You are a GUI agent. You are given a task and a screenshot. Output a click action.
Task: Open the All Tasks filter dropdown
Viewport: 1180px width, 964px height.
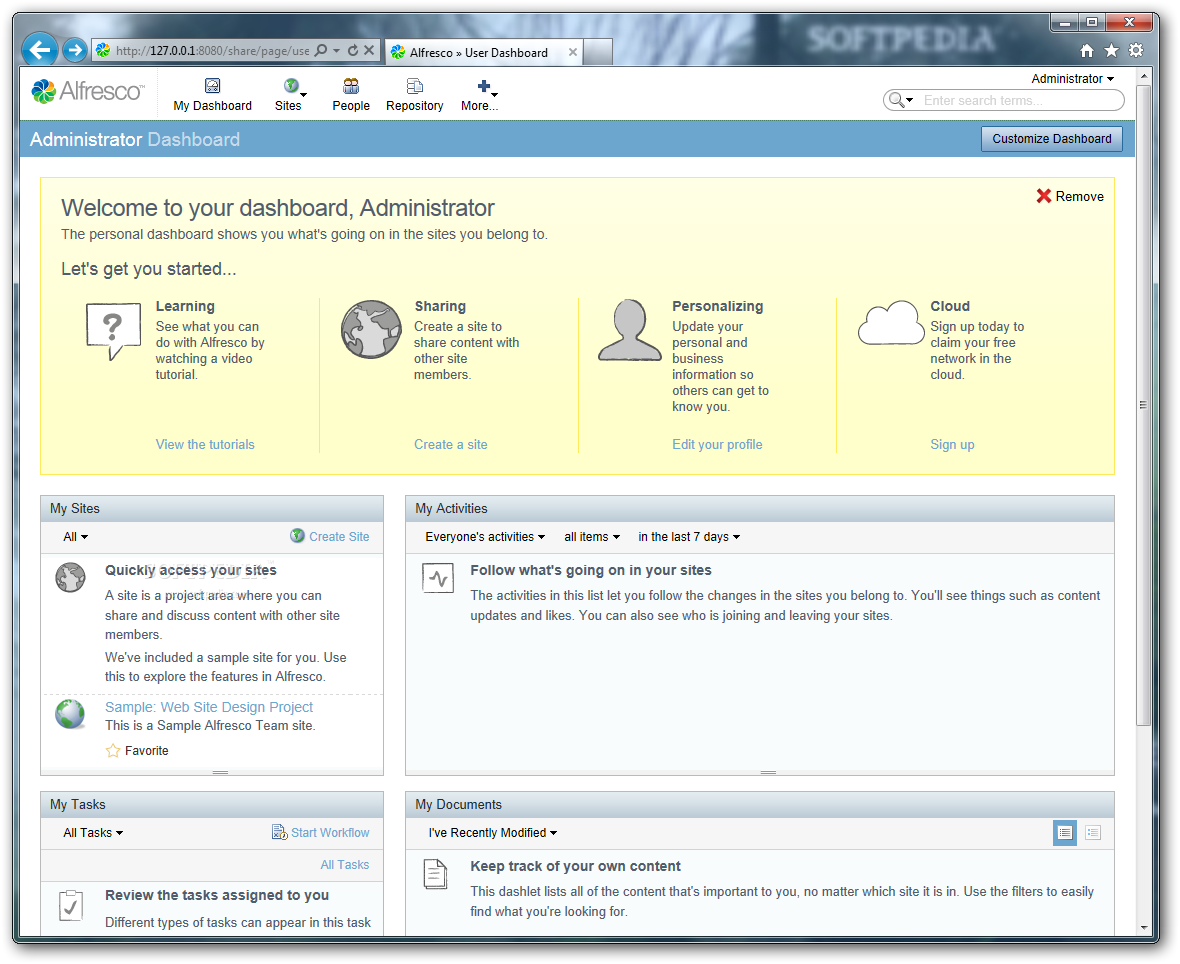(93, 832)
